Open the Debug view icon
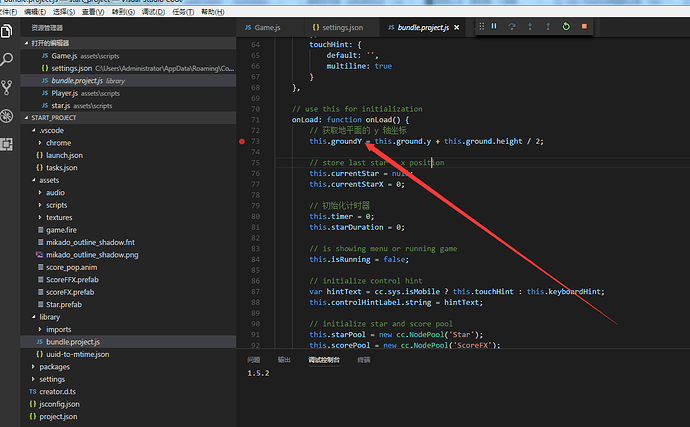Screen dimensions: 690x427 7,116
